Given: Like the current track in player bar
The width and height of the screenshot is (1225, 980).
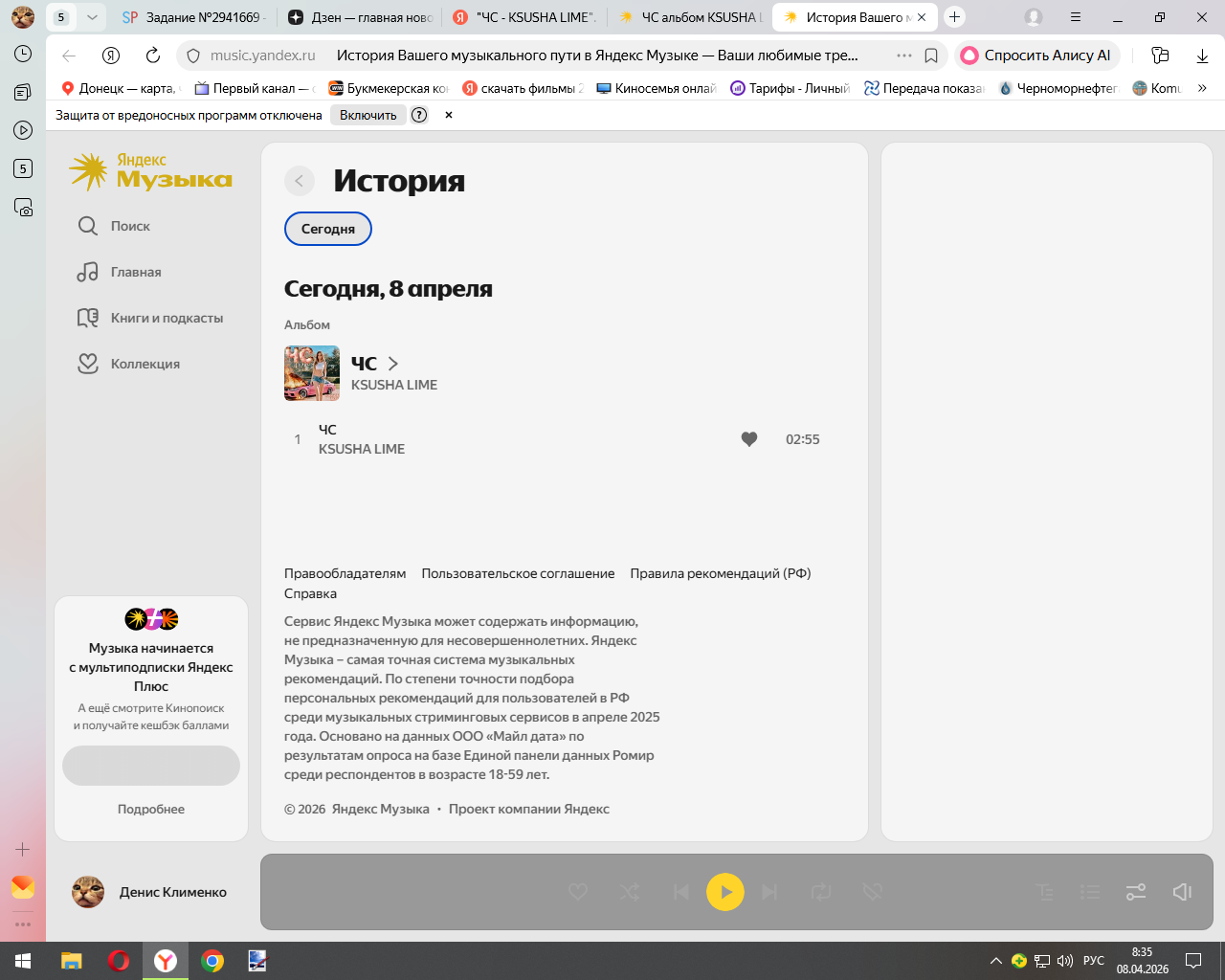Looking at the screenshot, I should [578, 892].
